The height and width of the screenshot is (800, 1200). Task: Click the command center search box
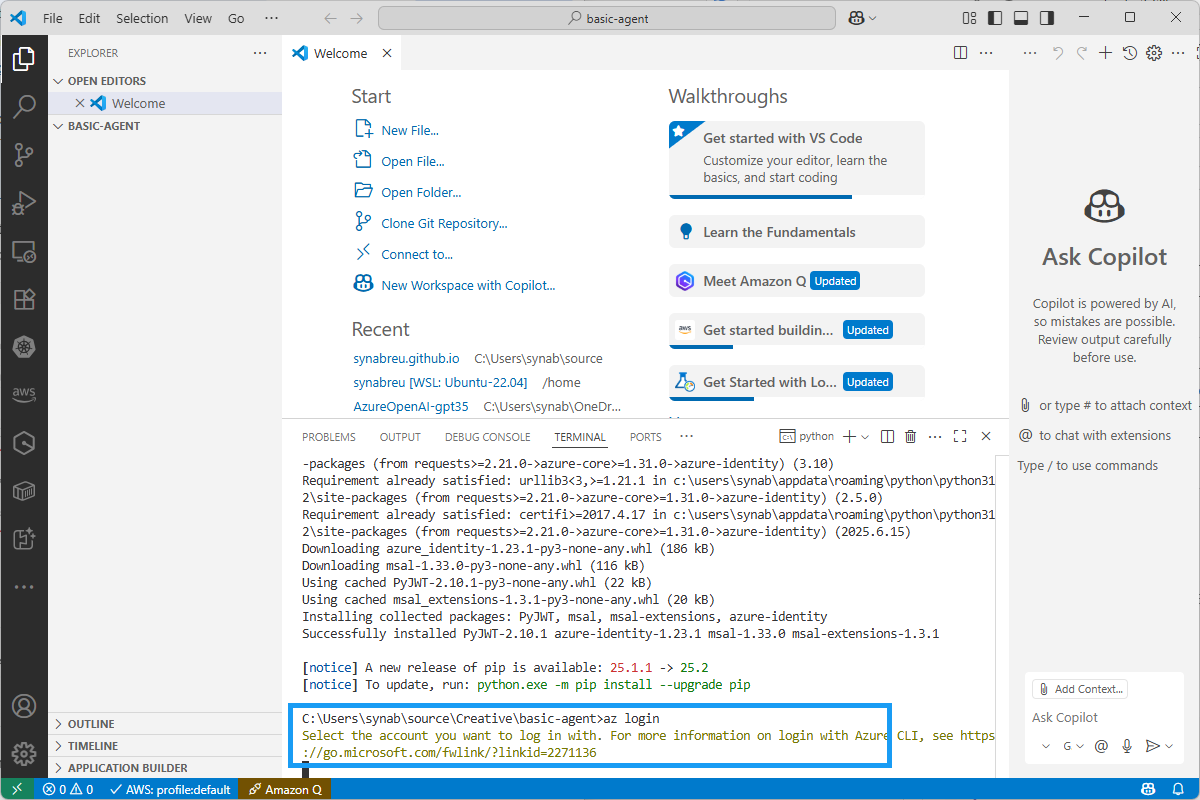tap(607, 18)
